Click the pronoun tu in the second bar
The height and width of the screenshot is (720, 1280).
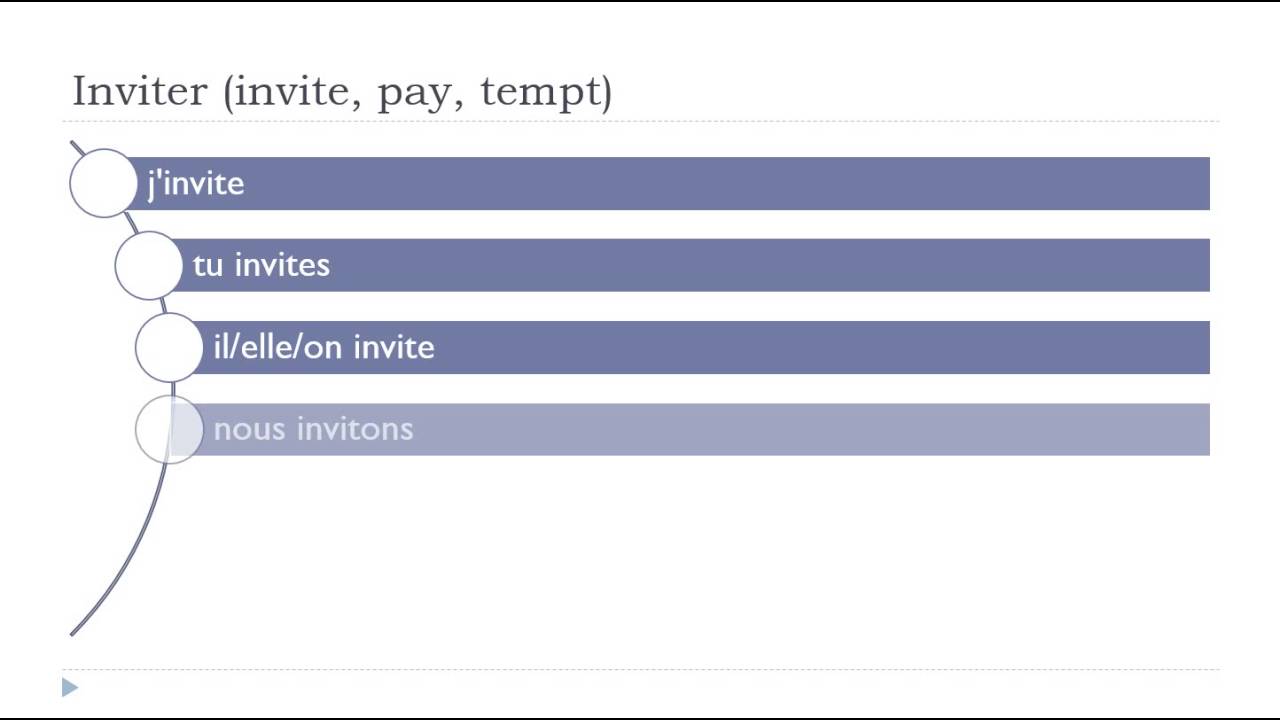(208, 266)
